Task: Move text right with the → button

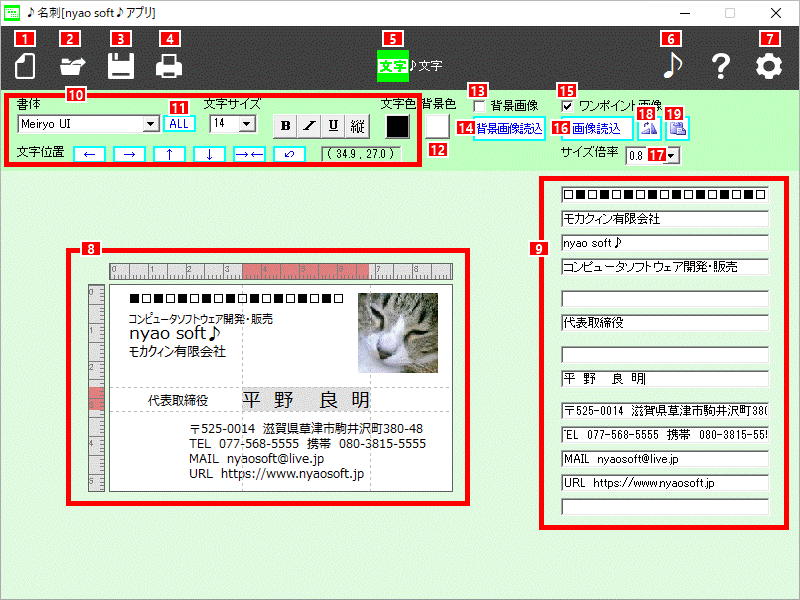Action: coord(129,154)
